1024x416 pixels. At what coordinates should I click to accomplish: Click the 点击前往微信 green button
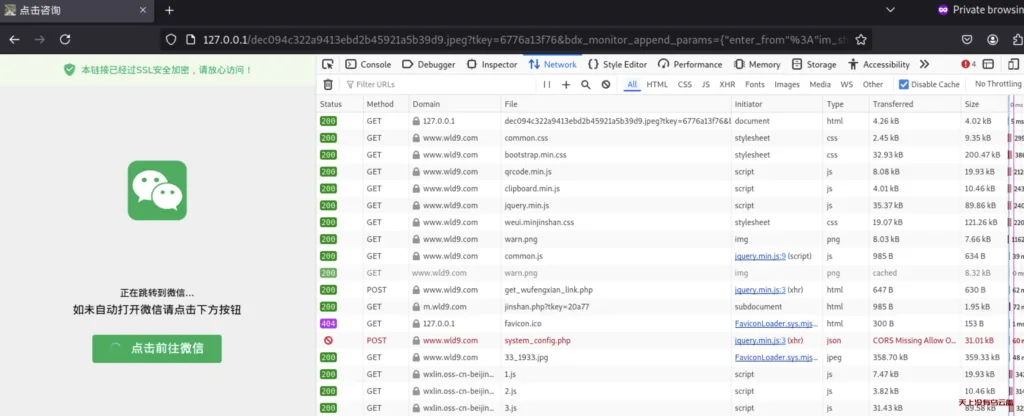tap(157, 349)
